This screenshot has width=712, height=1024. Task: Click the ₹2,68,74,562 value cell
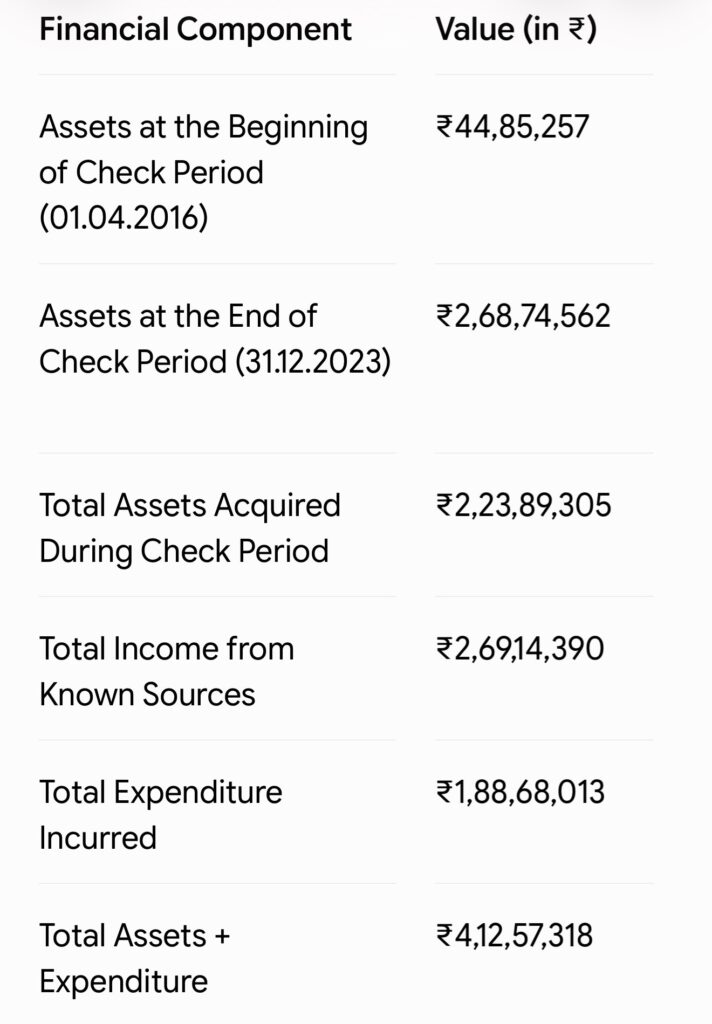pyautogui.click(x=523, y=316)
